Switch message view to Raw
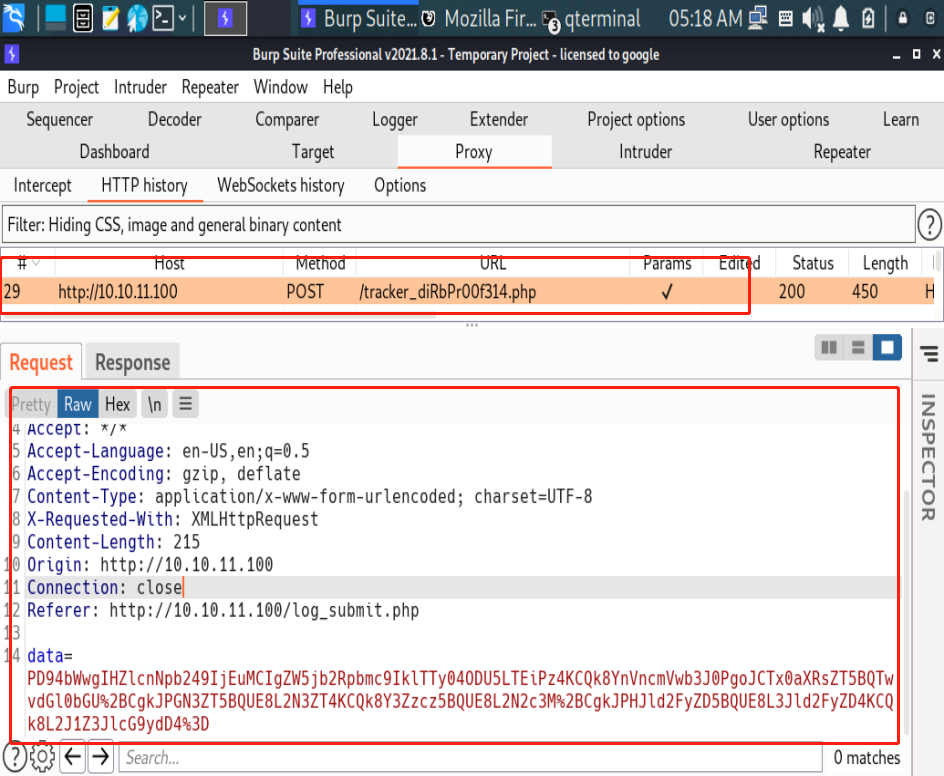 tap(78, 404)
